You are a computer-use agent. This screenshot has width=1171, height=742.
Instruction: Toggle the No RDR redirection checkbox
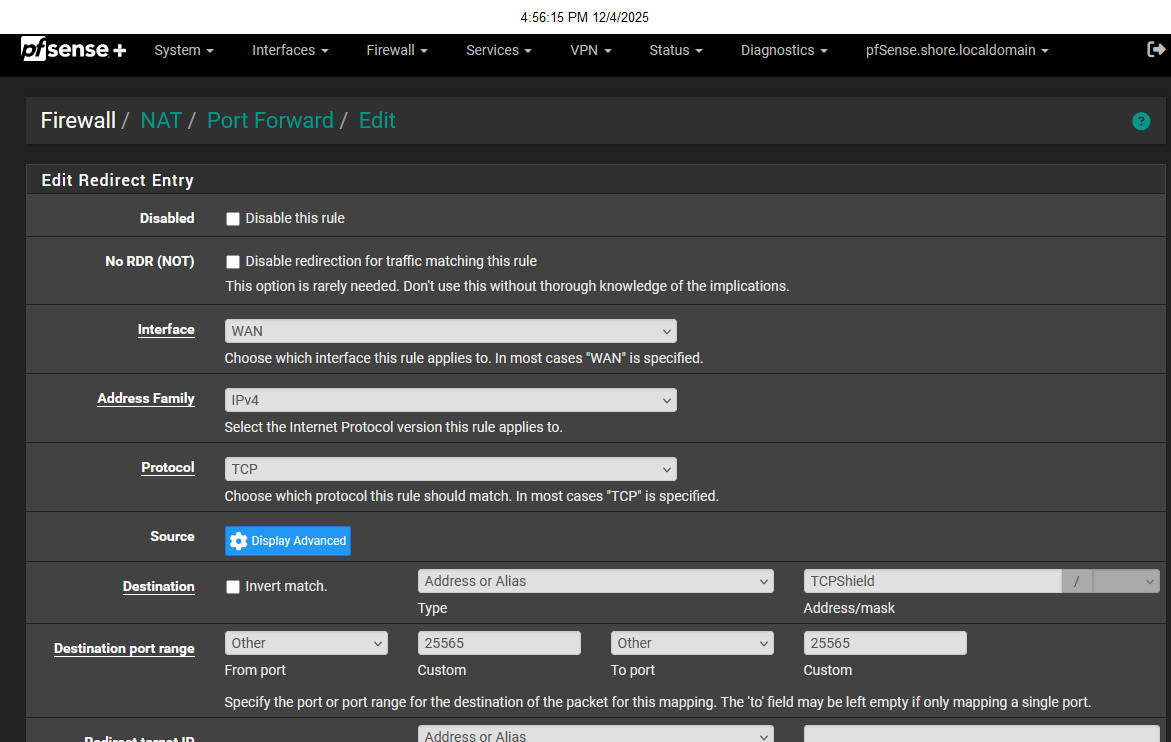pos(233,262)
